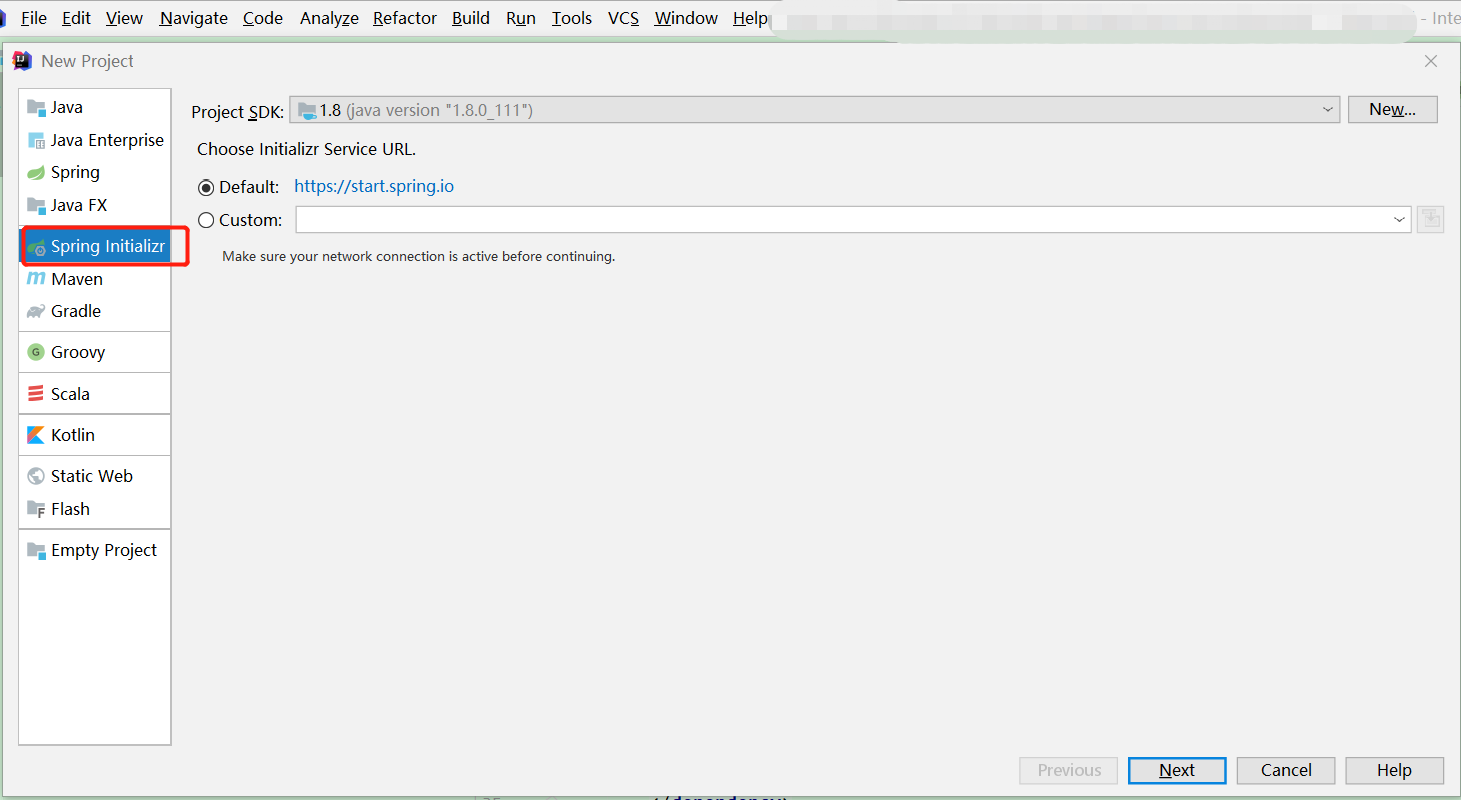This screenshot has height=800, width=1461.
Task: Select the Gradle text in the list
Action: point(76,311)
